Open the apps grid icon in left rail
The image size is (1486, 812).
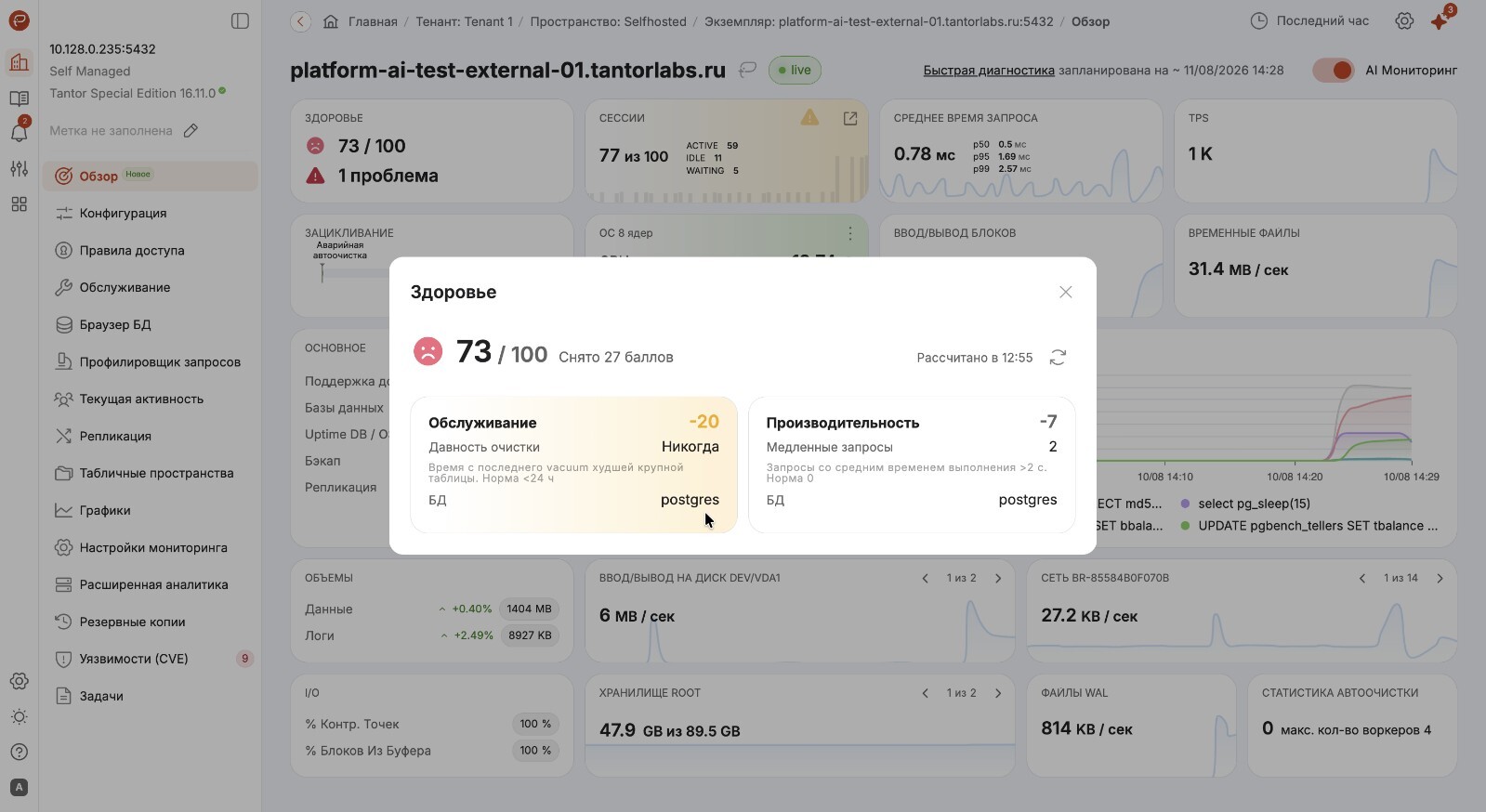pyautogui.click(x=19, y=204)
